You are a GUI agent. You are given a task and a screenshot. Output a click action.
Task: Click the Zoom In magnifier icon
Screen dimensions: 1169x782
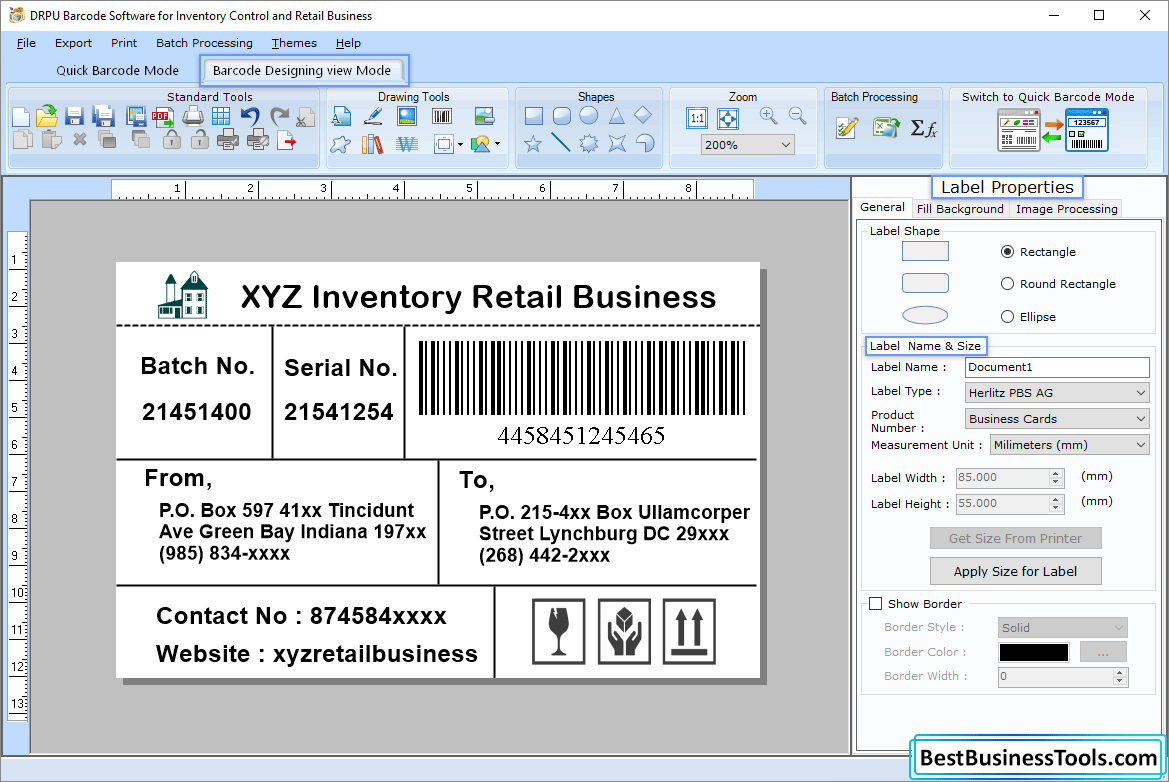[769, 116]
